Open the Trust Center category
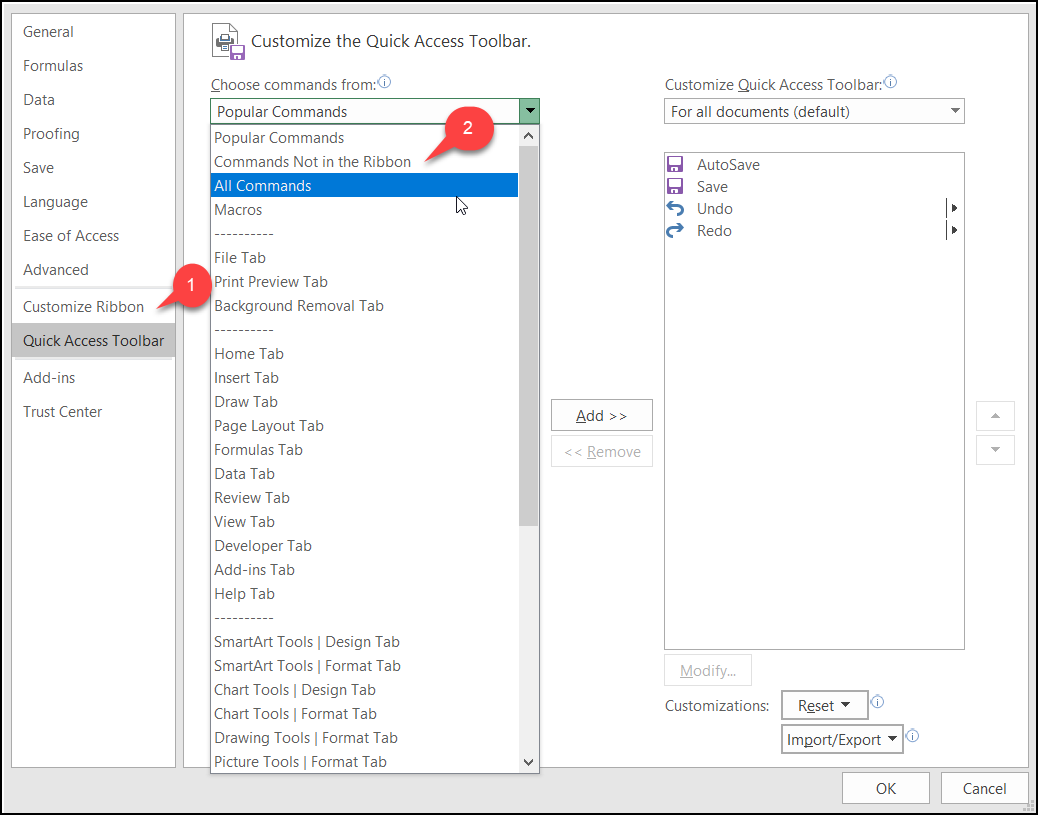Screen dimensions: 1038x815 click(63, 412)
